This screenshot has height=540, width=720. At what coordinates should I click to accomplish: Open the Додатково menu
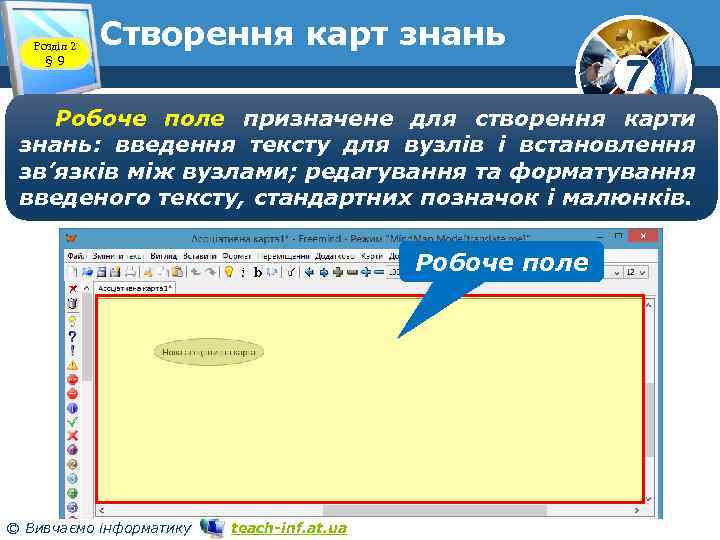[x=335, y=256]
